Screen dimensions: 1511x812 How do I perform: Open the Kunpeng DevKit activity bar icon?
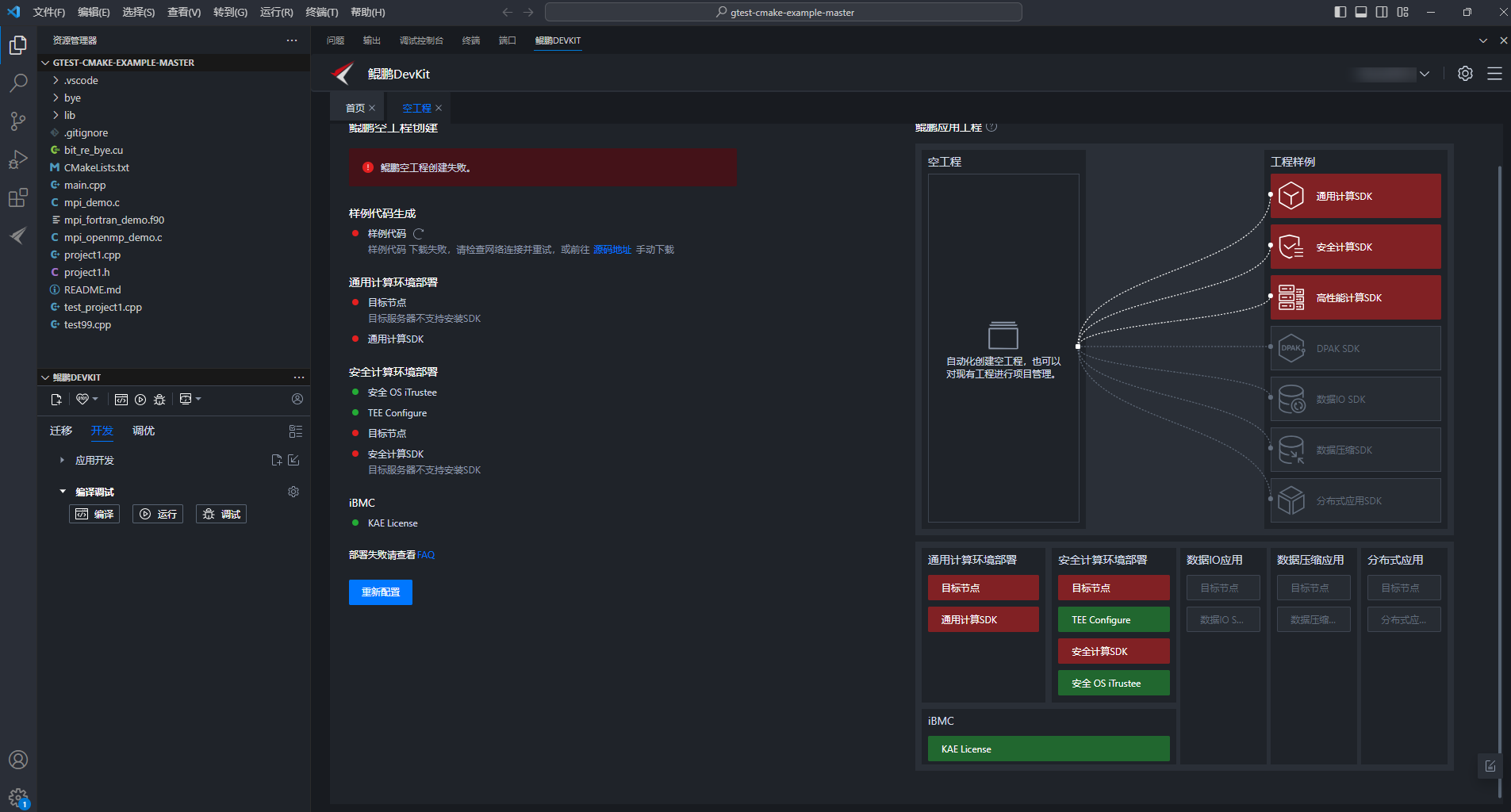tap(18, 236)
